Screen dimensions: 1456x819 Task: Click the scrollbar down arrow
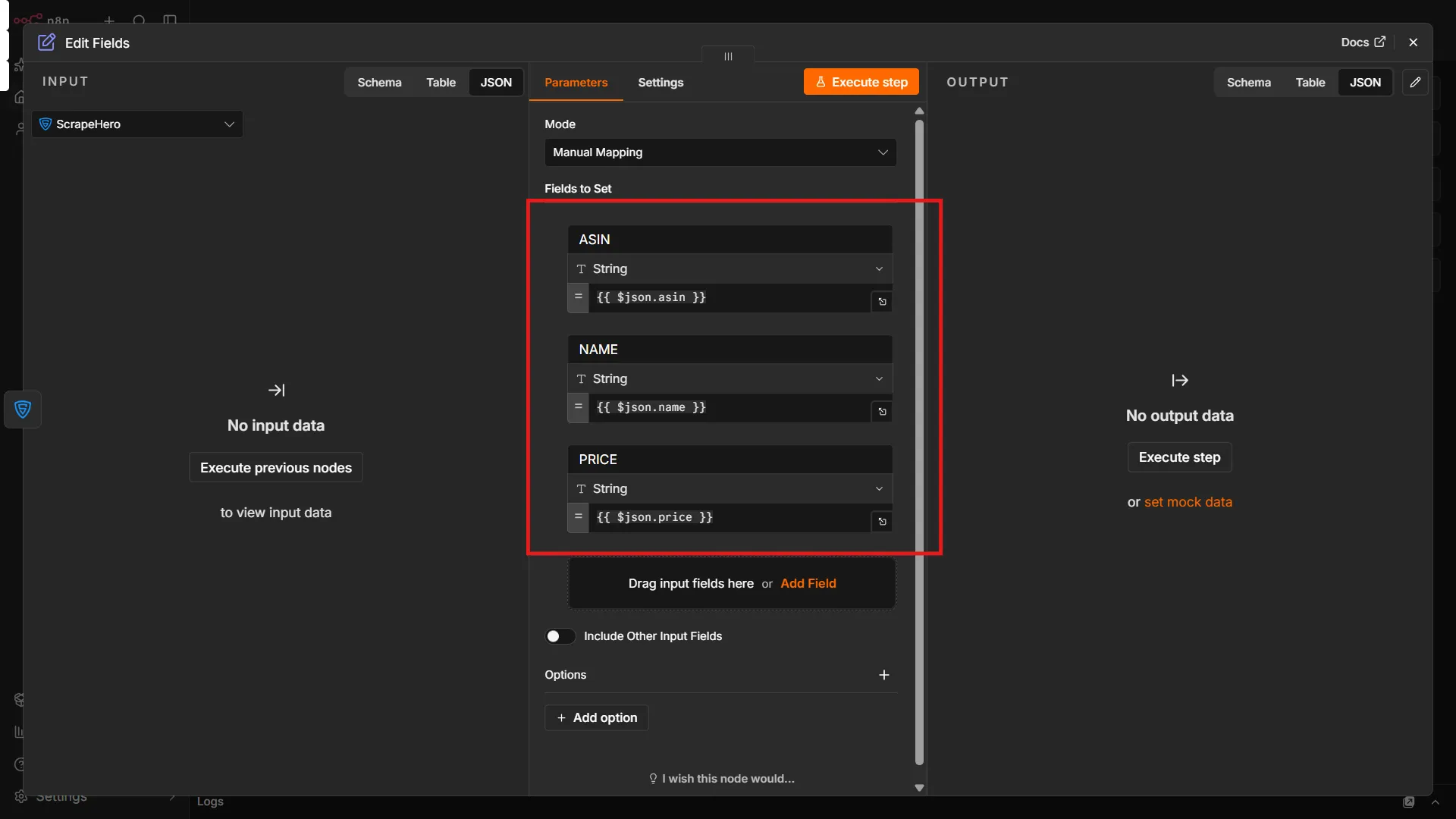919,788
